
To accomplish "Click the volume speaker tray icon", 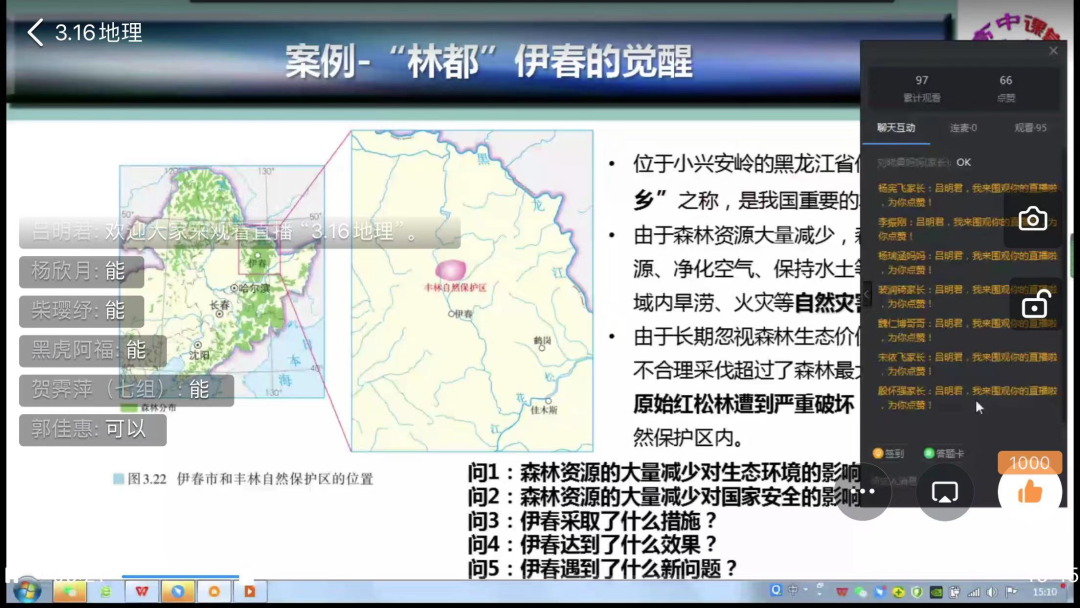I will pos(992,592).
